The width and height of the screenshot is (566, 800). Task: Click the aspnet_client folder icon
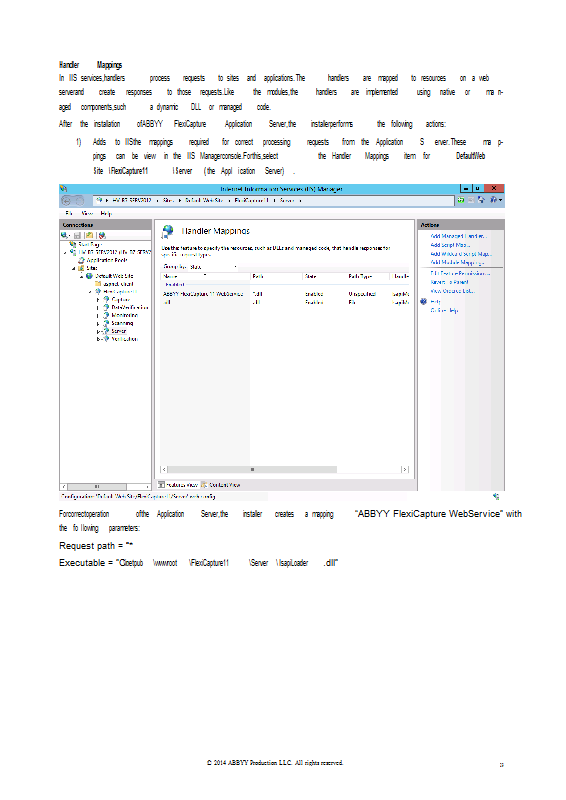pyautogui.click(x=98, y=284)
